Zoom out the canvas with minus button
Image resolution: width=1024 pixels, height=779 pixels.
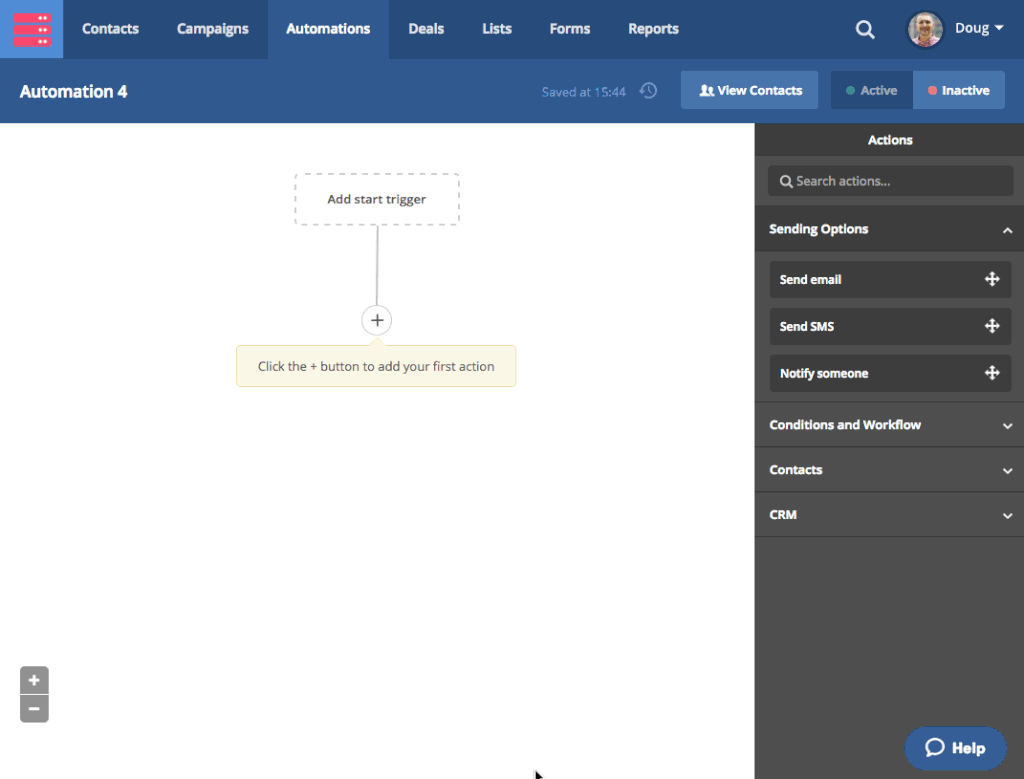point(34,709)
